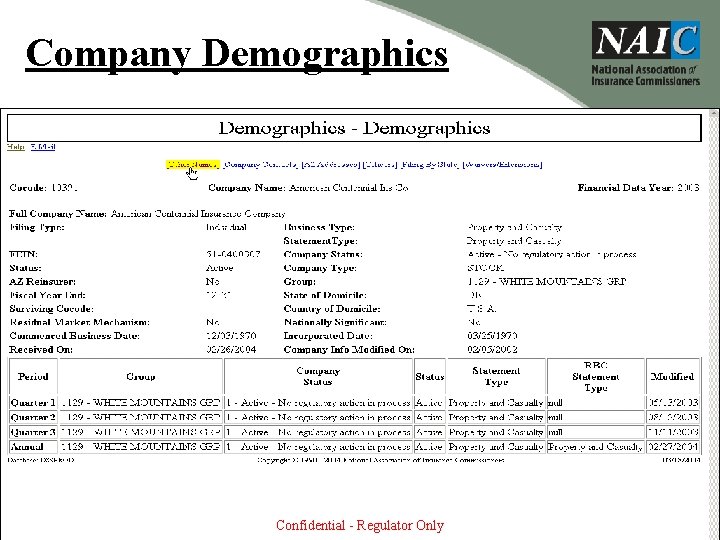The image size is (720, 540).
Task: Open the highlighted Other Names link
Action: click(193, 164)
